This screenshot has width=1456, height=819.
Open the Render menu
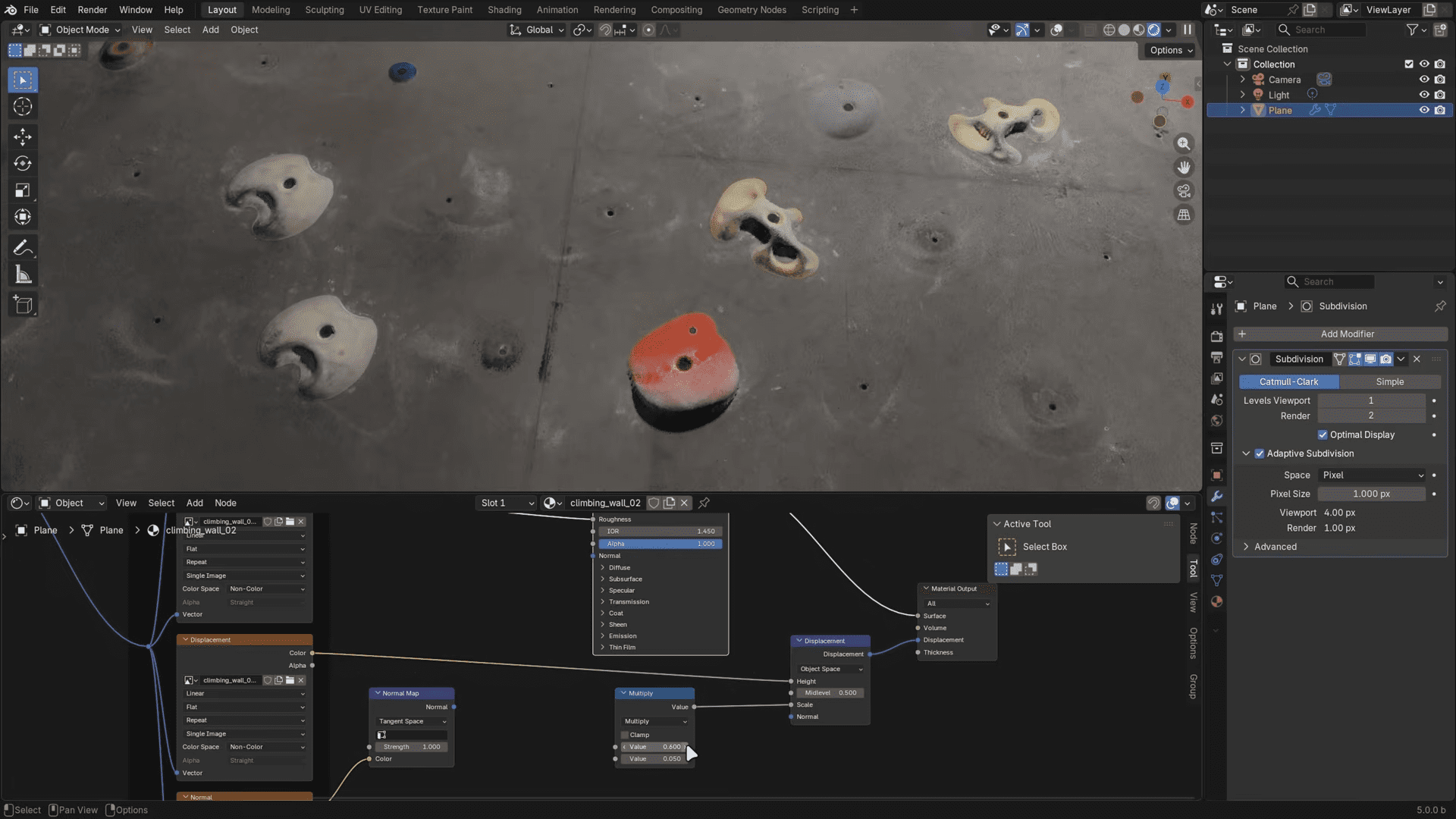click(92, 10)
